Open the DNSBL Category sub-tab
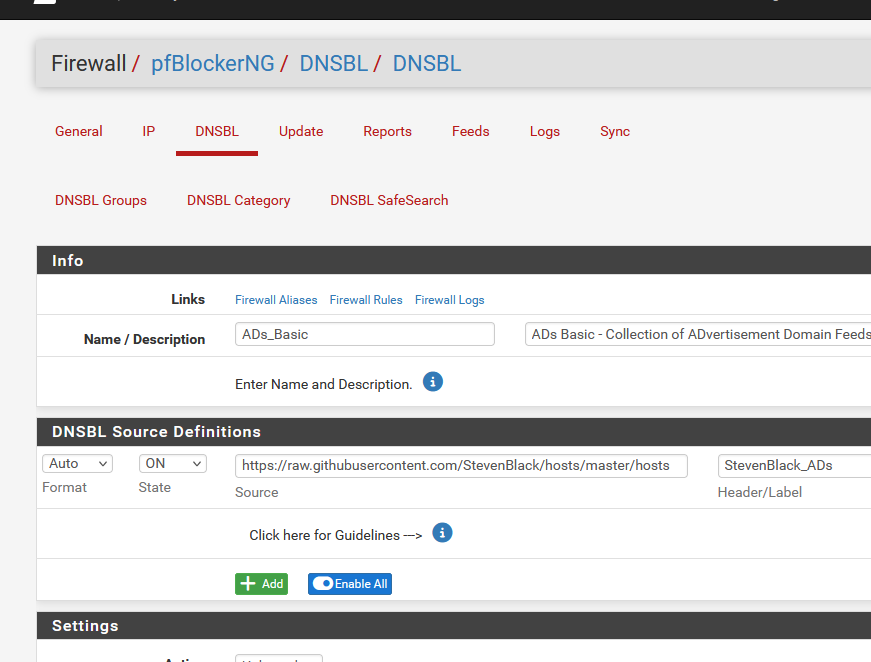Viewport: 871px width, 662px height. pyautogui.click(x=238, y=200)
